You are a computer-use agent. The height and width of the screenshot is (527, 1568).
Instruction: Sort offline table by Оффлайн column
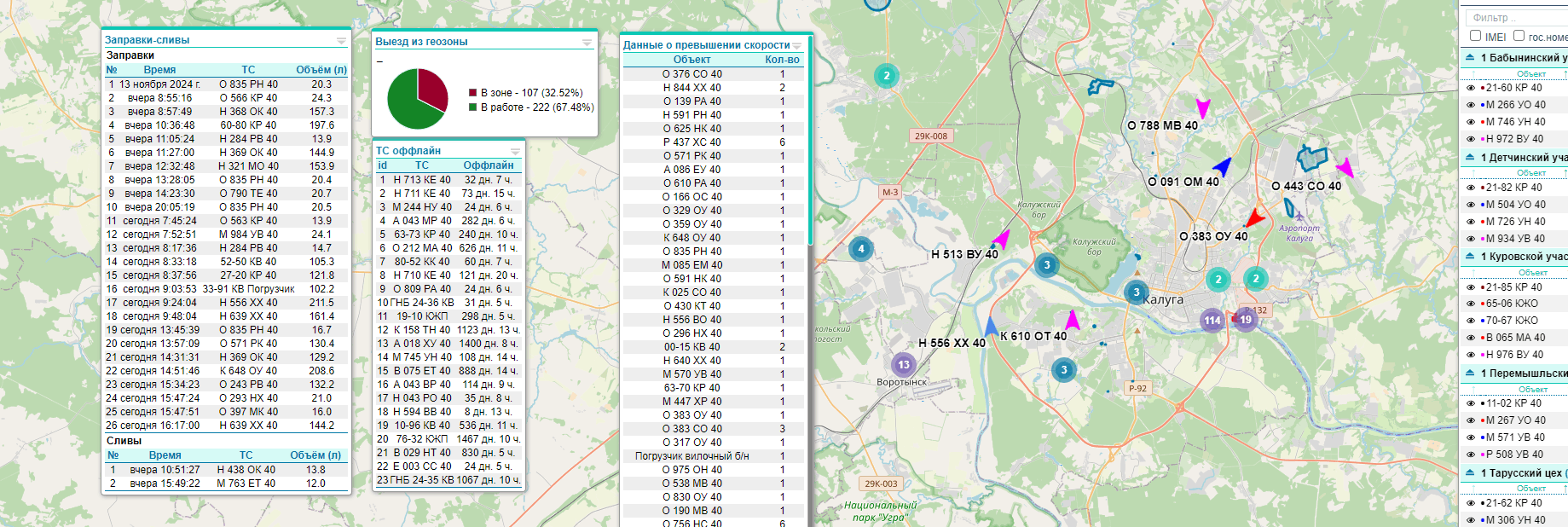tap(489, 165)
